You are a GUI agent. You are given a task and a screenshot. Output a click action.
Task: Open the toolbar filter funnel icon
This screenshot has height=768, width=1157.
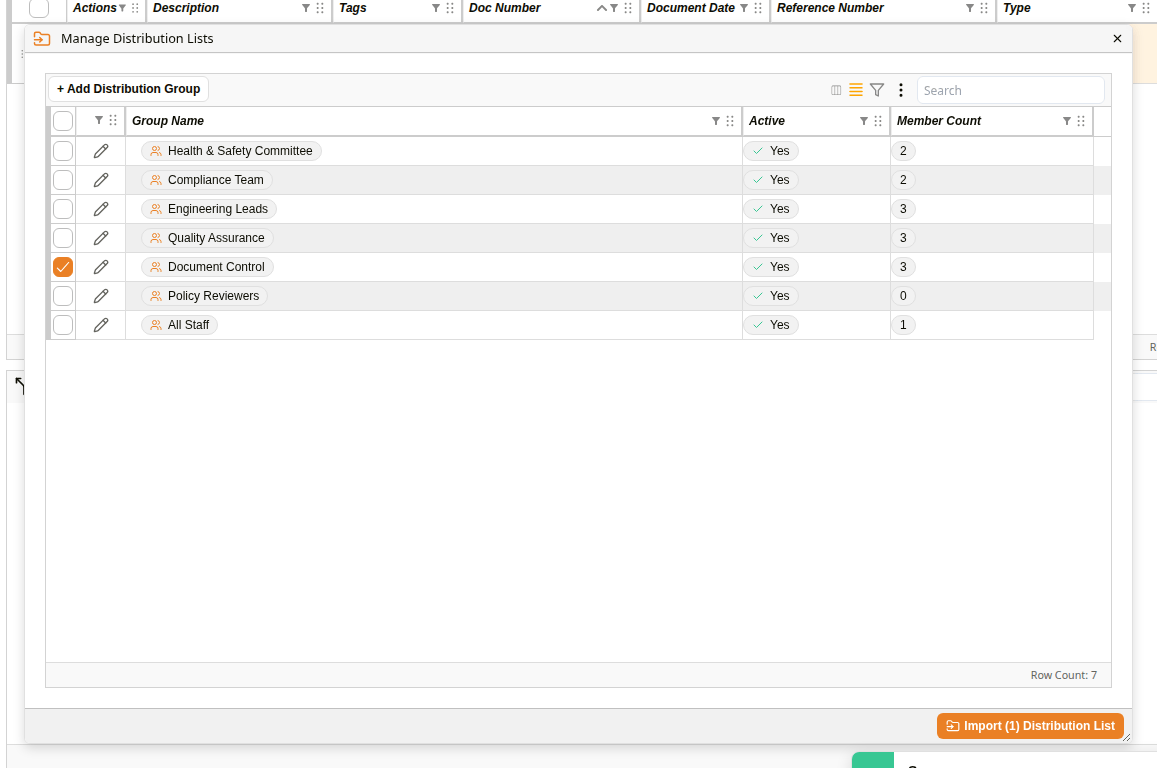tap(877, 90)
